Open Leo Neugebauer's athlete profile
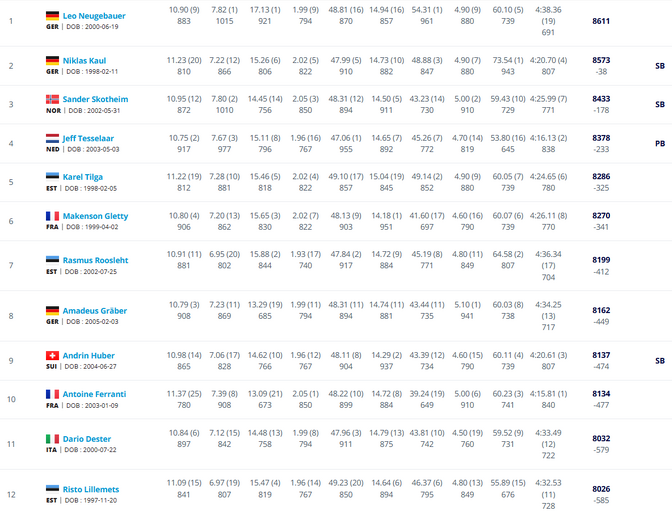The image size is (672, 511). [x=94, y=16]
